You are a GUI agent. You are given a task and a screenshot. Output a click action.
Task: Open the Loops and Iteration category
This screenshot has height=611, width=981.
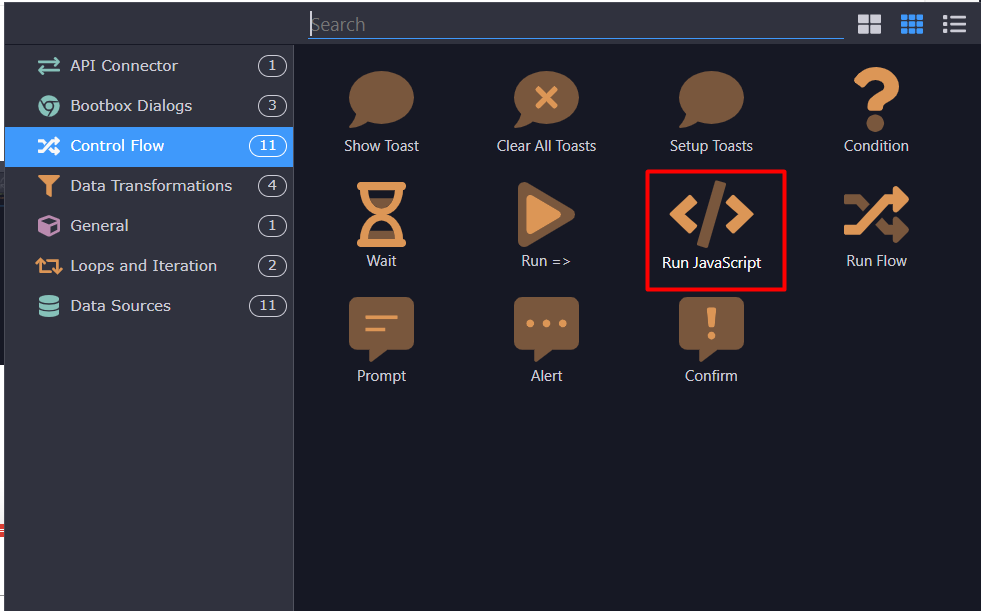(149, 266)
